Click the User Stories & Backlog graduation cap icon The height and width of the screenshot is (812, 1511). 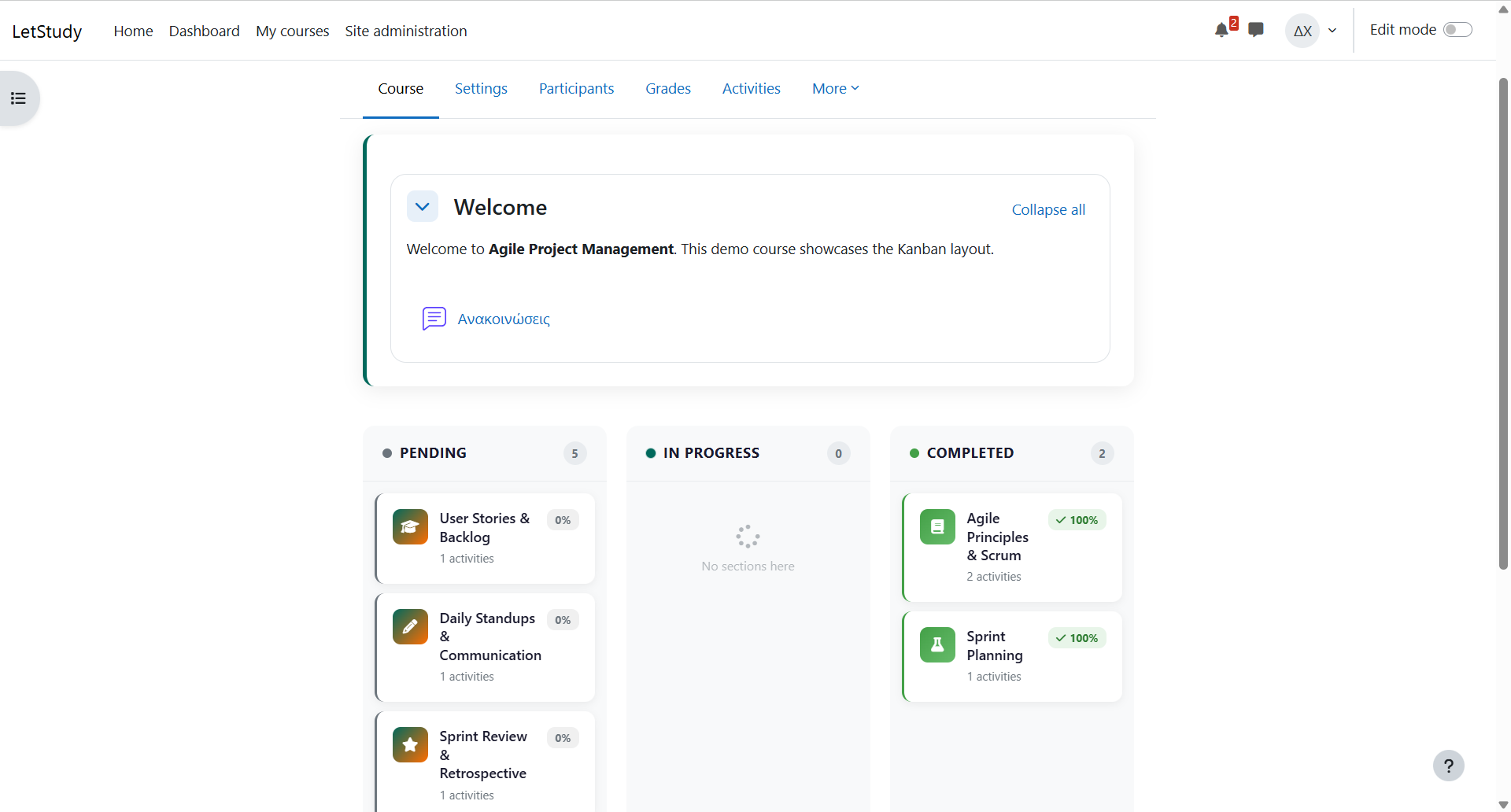[x=410, y=527]
